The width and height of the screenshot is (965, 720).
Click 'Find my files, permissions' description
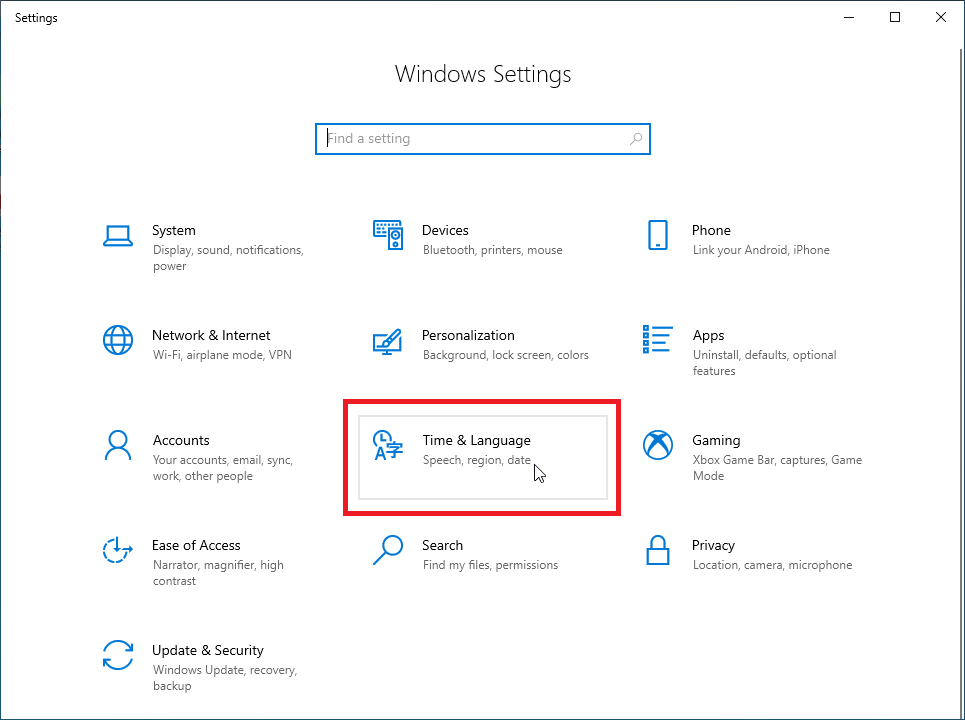[491, 565]
